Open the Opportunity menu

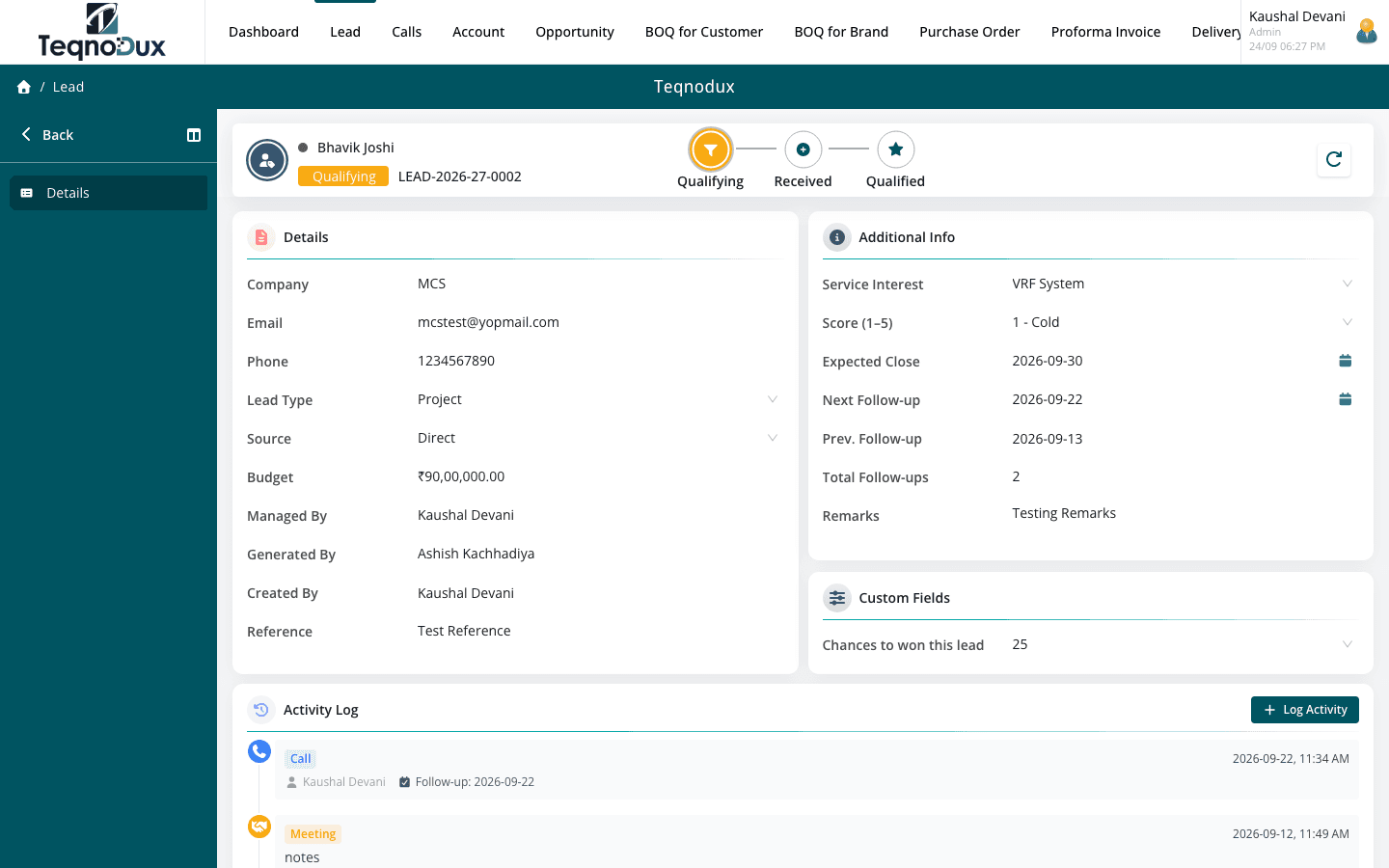(575, 32)
